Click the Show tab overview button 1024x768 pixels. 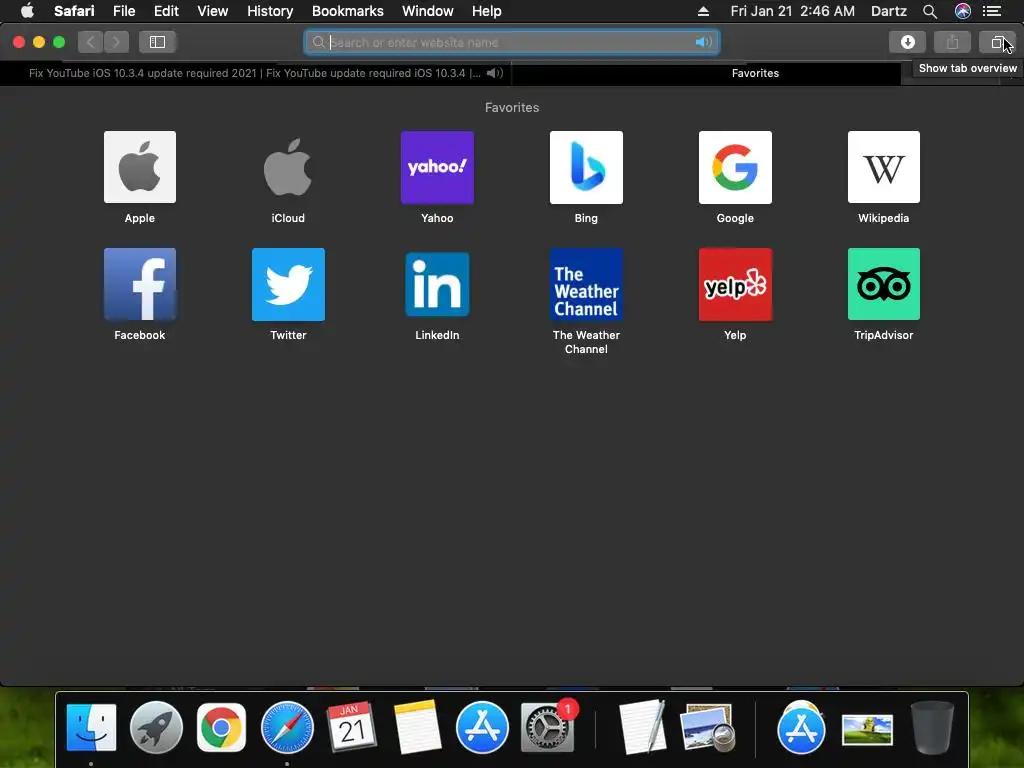(x=997, y=42)
